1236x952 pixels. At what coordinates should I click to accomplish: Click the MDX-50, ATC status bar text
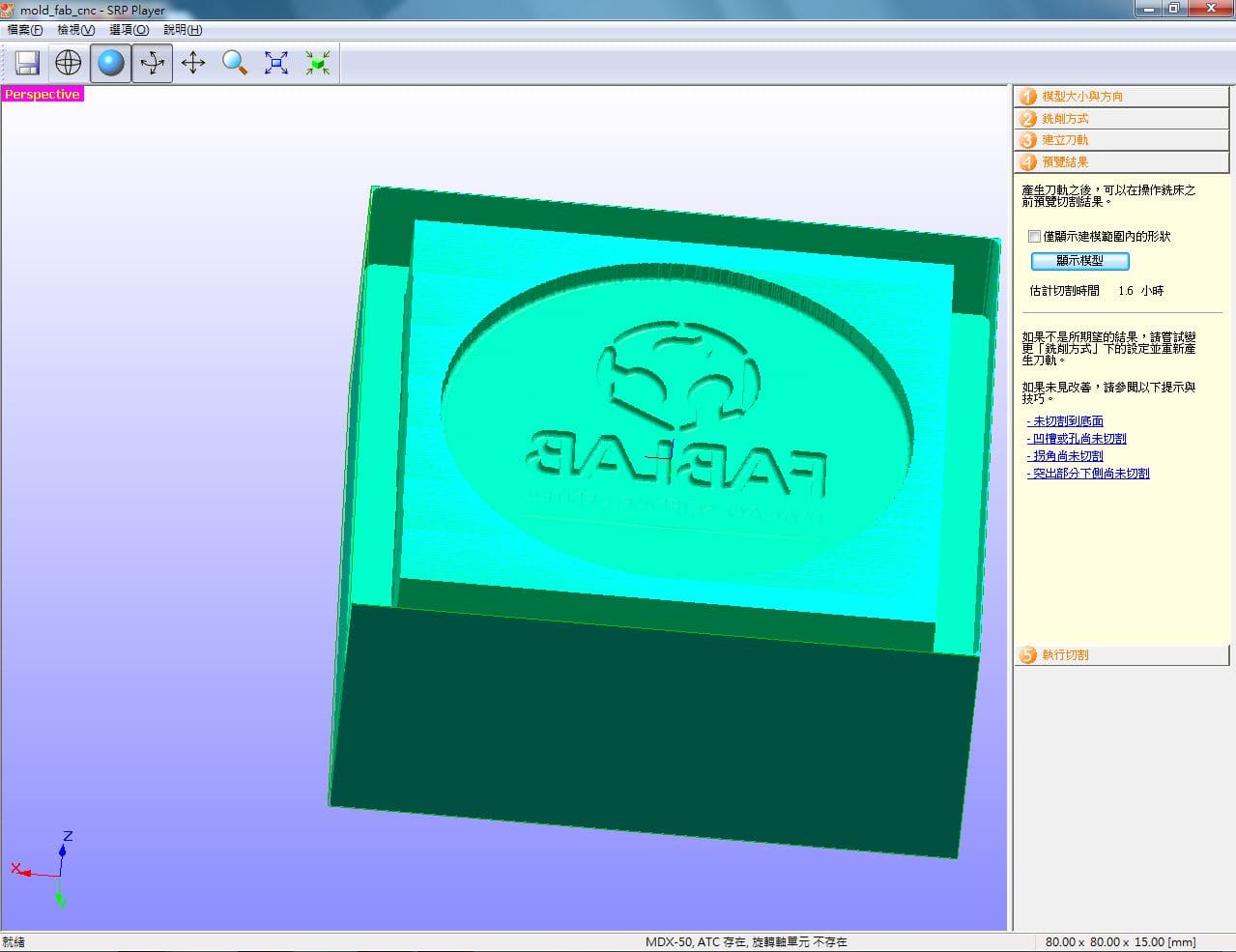click(746, 942)
